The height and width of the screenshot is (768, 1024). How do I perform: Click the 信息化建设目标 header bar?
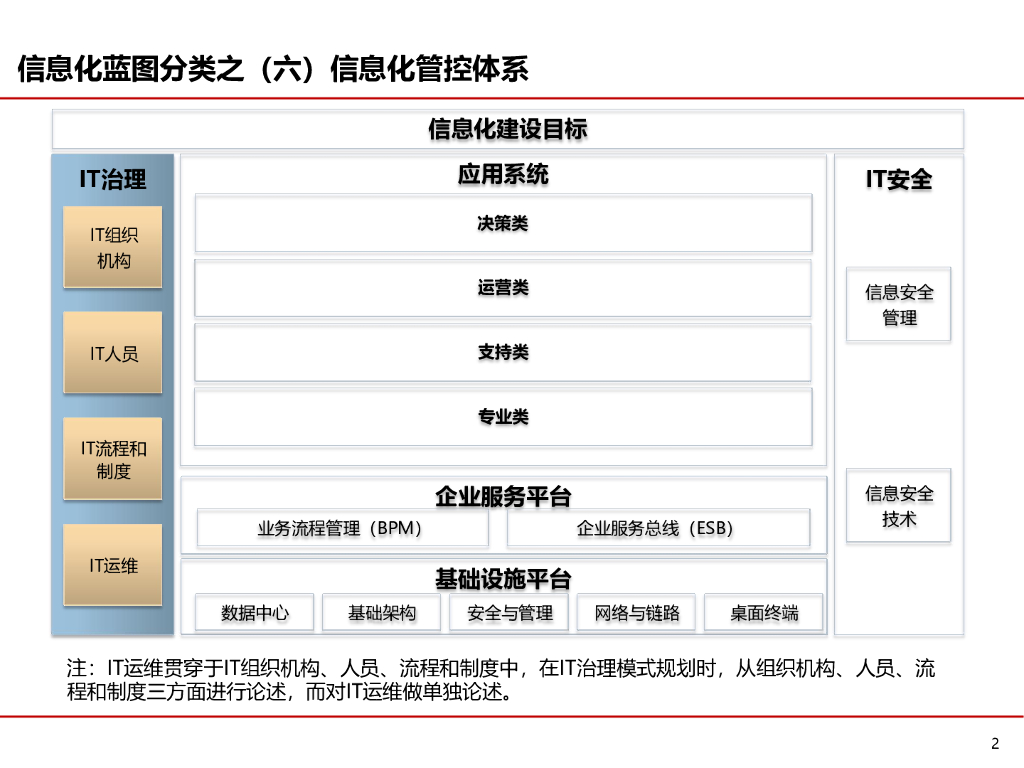tap(507, 129)
